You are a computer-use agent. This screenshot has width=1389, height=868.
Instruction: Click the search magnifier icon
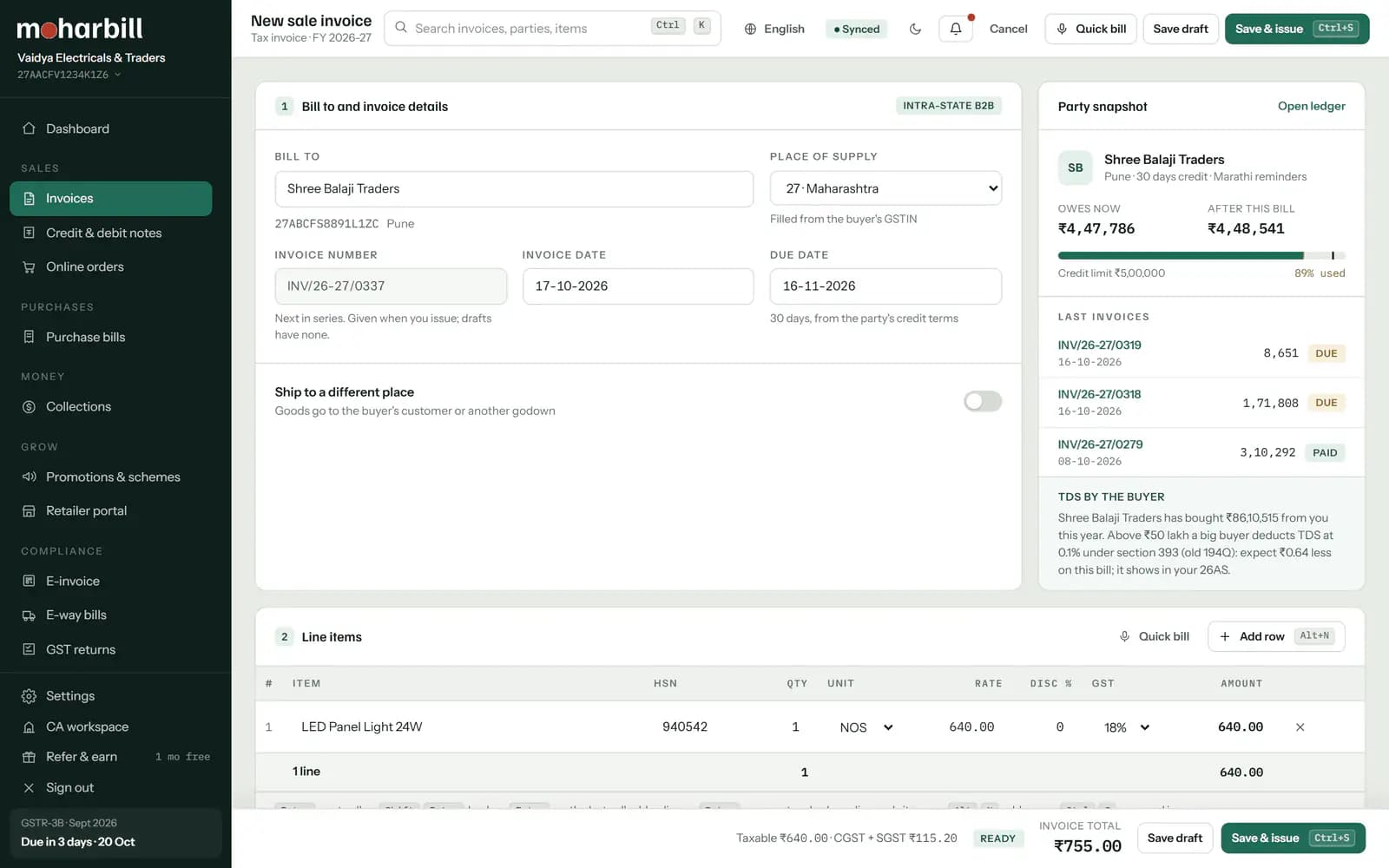[401, 28]
